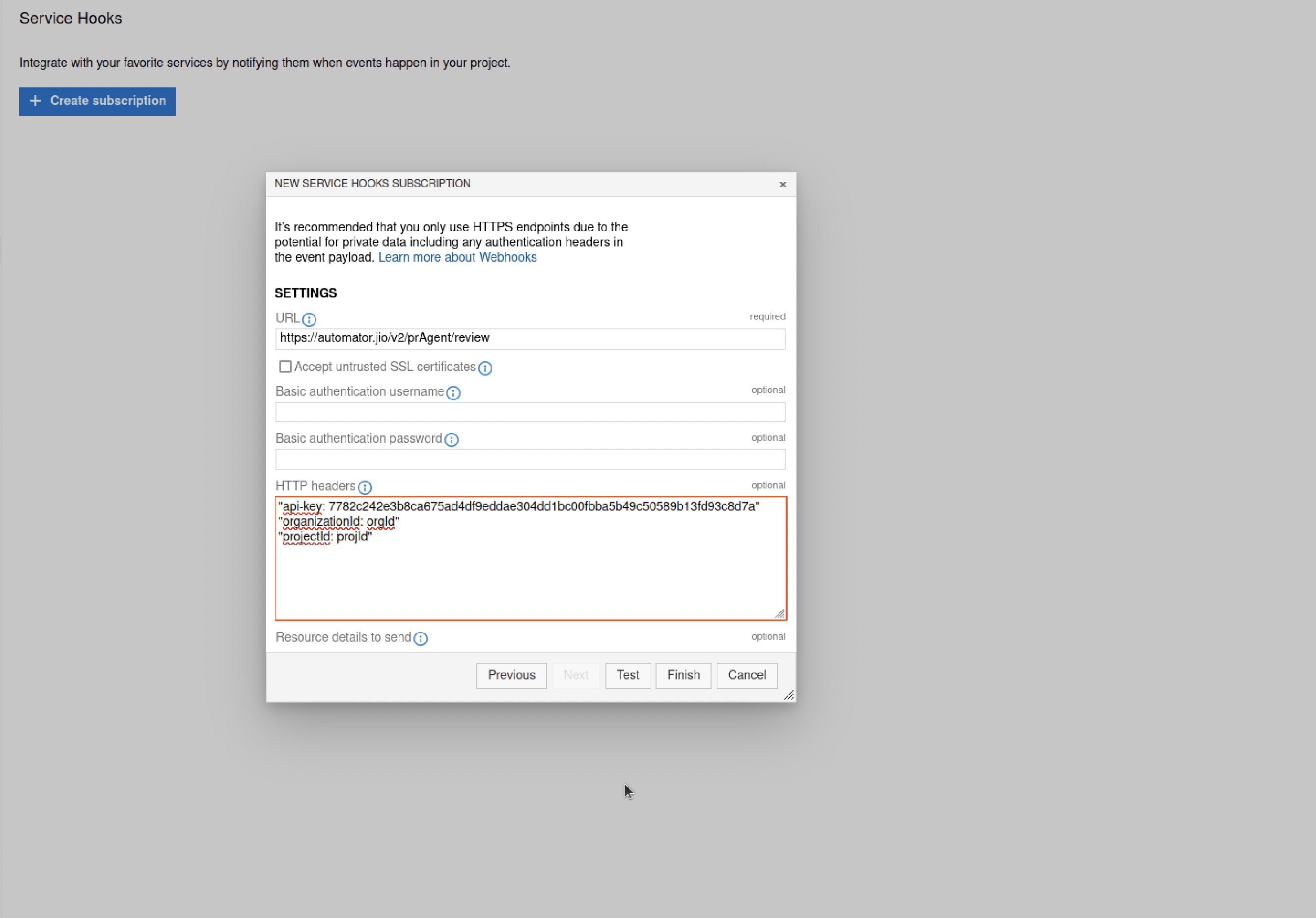The width and height of the screenshot is (1316, 918).
Task: Close the New Service Hooks Subscription dialog
Action: (x=782, y=184)
